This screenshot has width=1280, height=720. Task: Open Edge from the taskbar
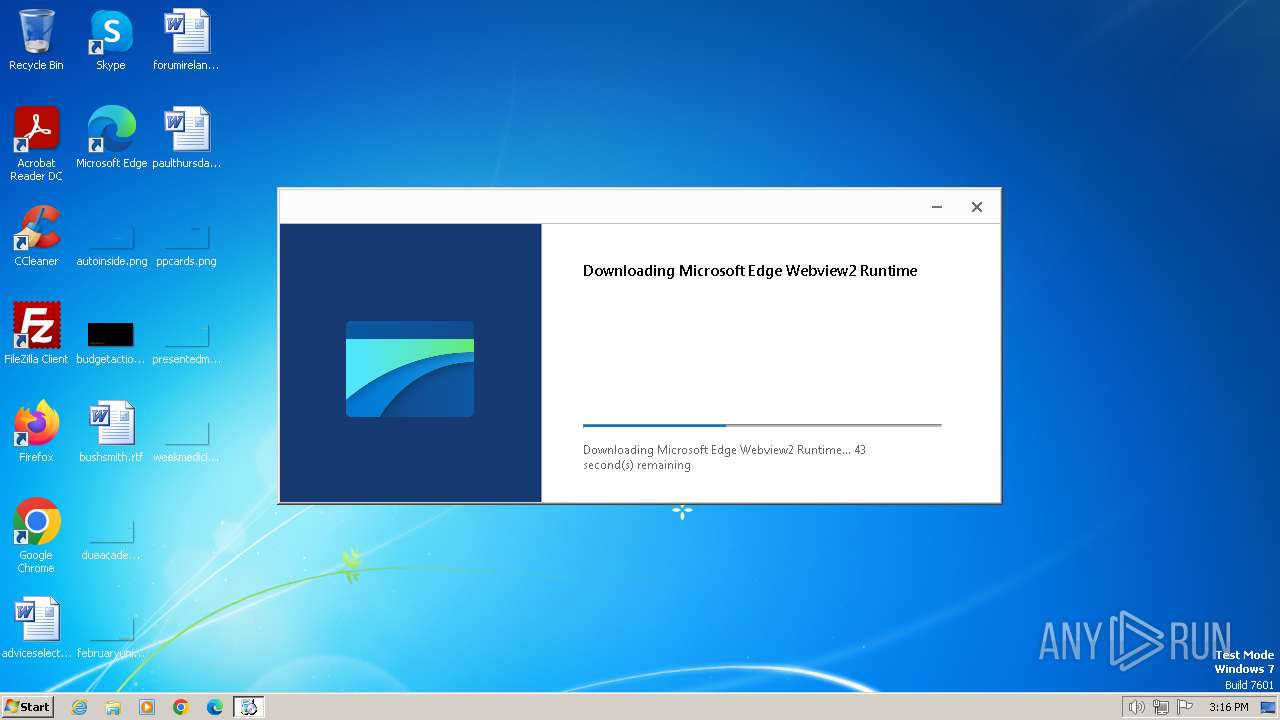[x=215, y=707]
